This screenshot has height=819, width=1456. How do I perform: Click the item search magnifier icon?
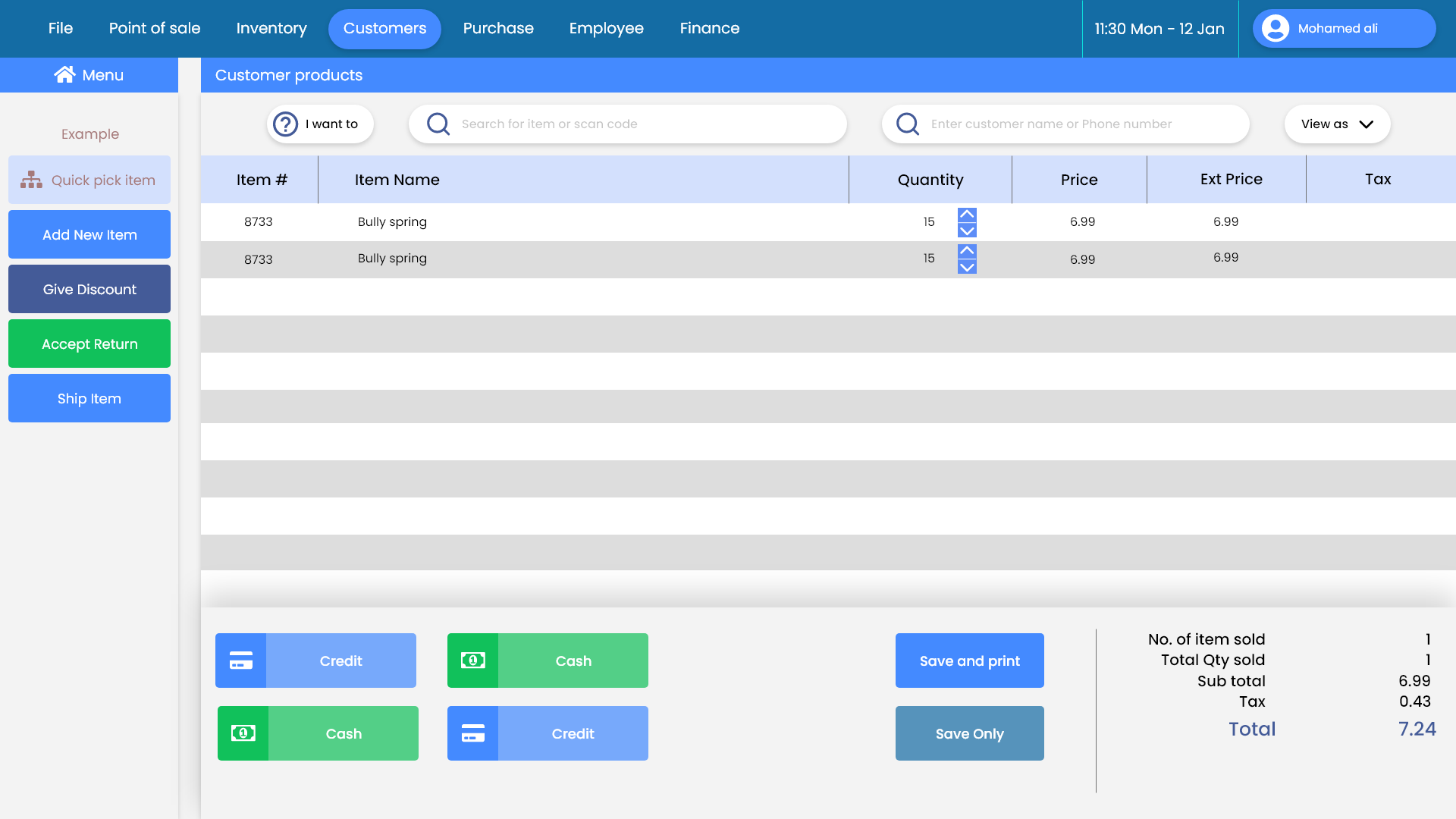point(438,124)
